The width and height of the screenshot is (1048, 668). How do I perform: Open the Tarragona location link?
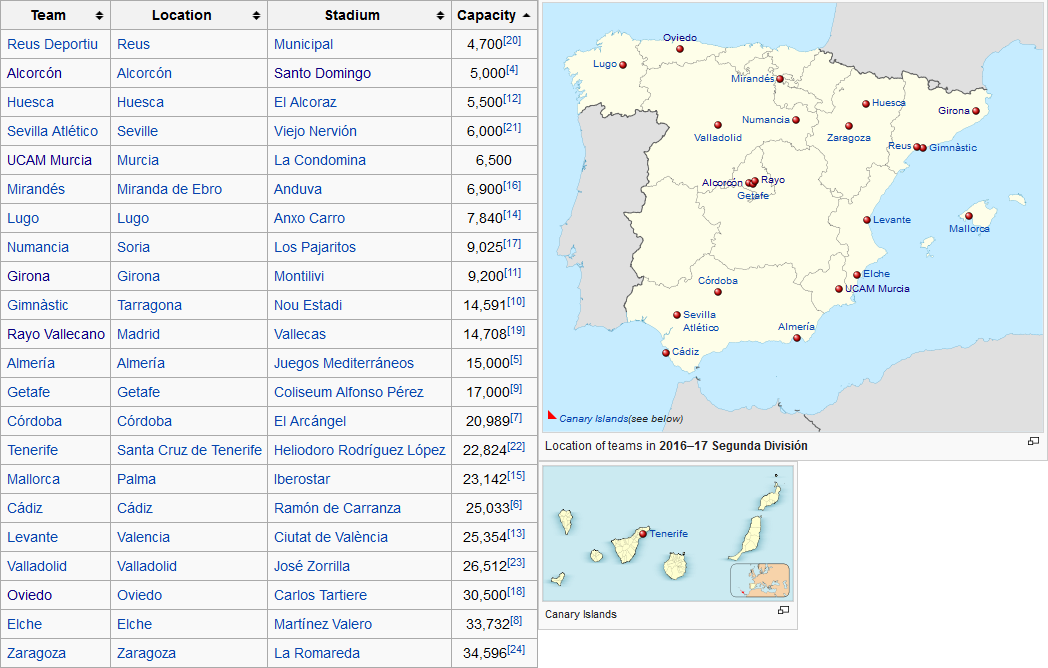tap(149, 306)
